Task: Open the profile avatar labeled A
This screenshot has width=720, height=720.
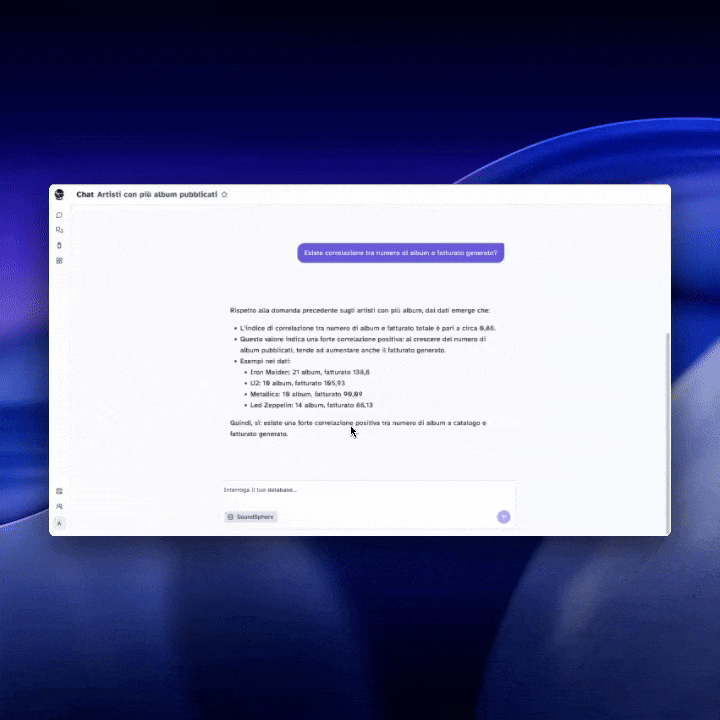Action: pyautogui.click(x=59, y=523)
